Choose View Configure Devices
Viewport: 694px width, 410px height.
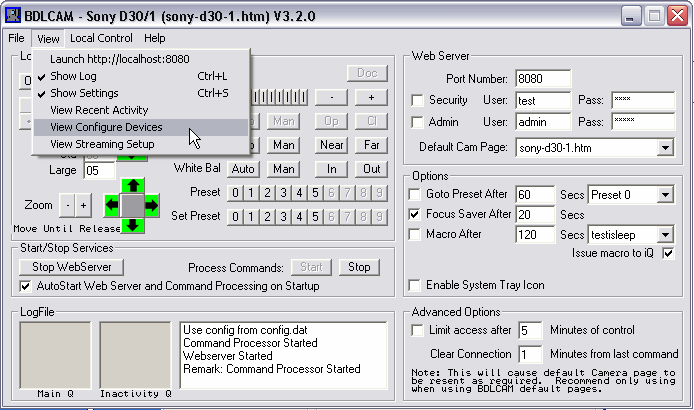141,127
